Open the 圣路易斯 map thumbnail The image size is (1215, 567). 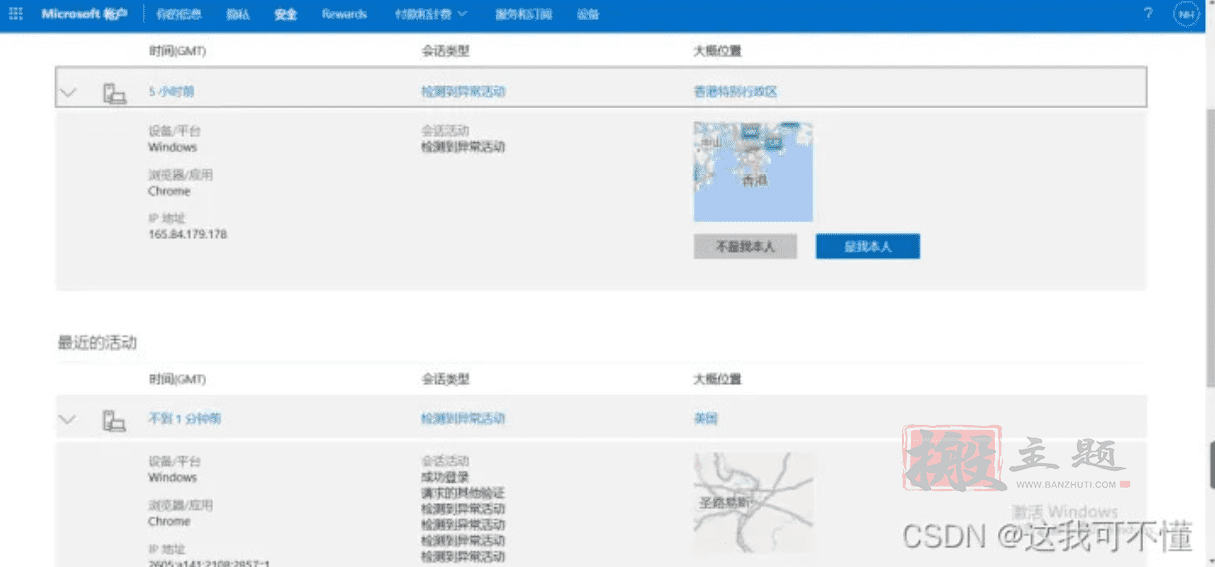(753, 503)
